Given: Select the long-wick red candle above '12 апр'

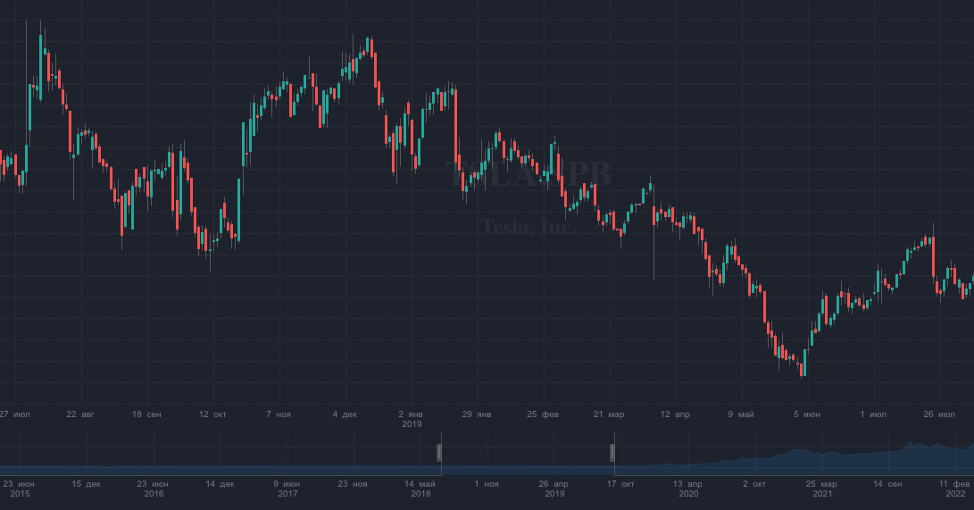Looking at the screenshot, I should click(x=653, y=217).
